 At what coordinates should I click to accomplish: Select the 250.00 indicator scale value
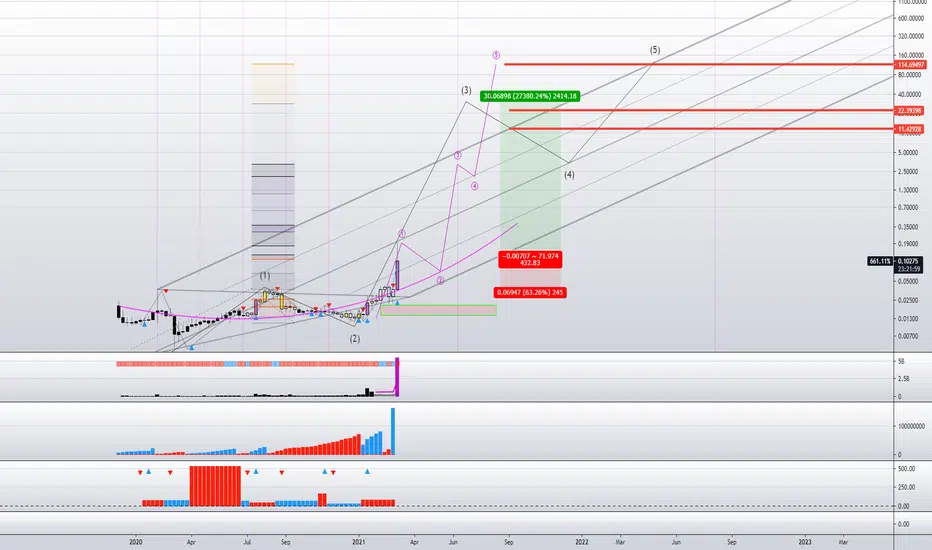[906, 488]
